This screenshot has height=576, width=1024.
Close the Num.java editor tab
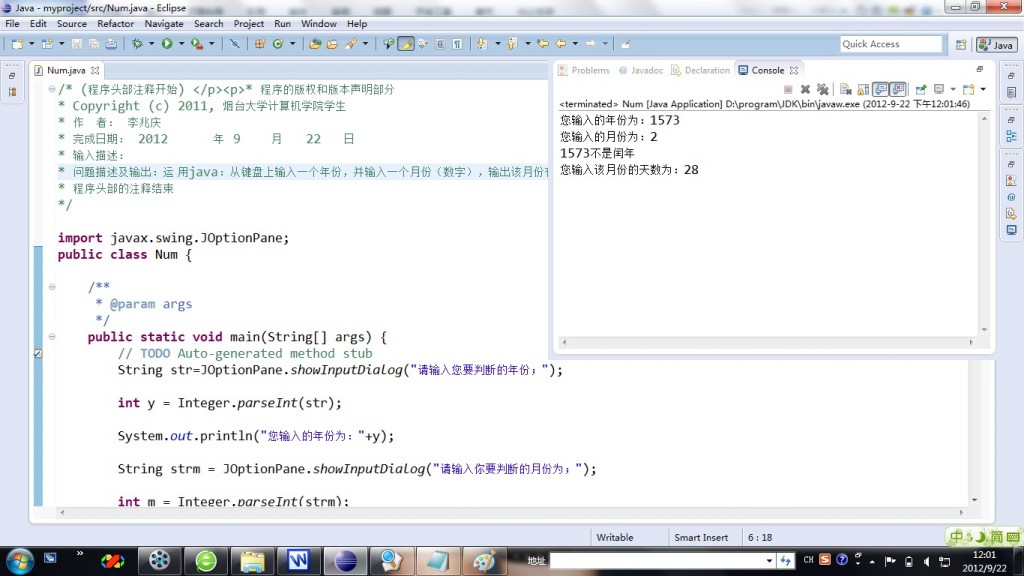pos(95,70)
